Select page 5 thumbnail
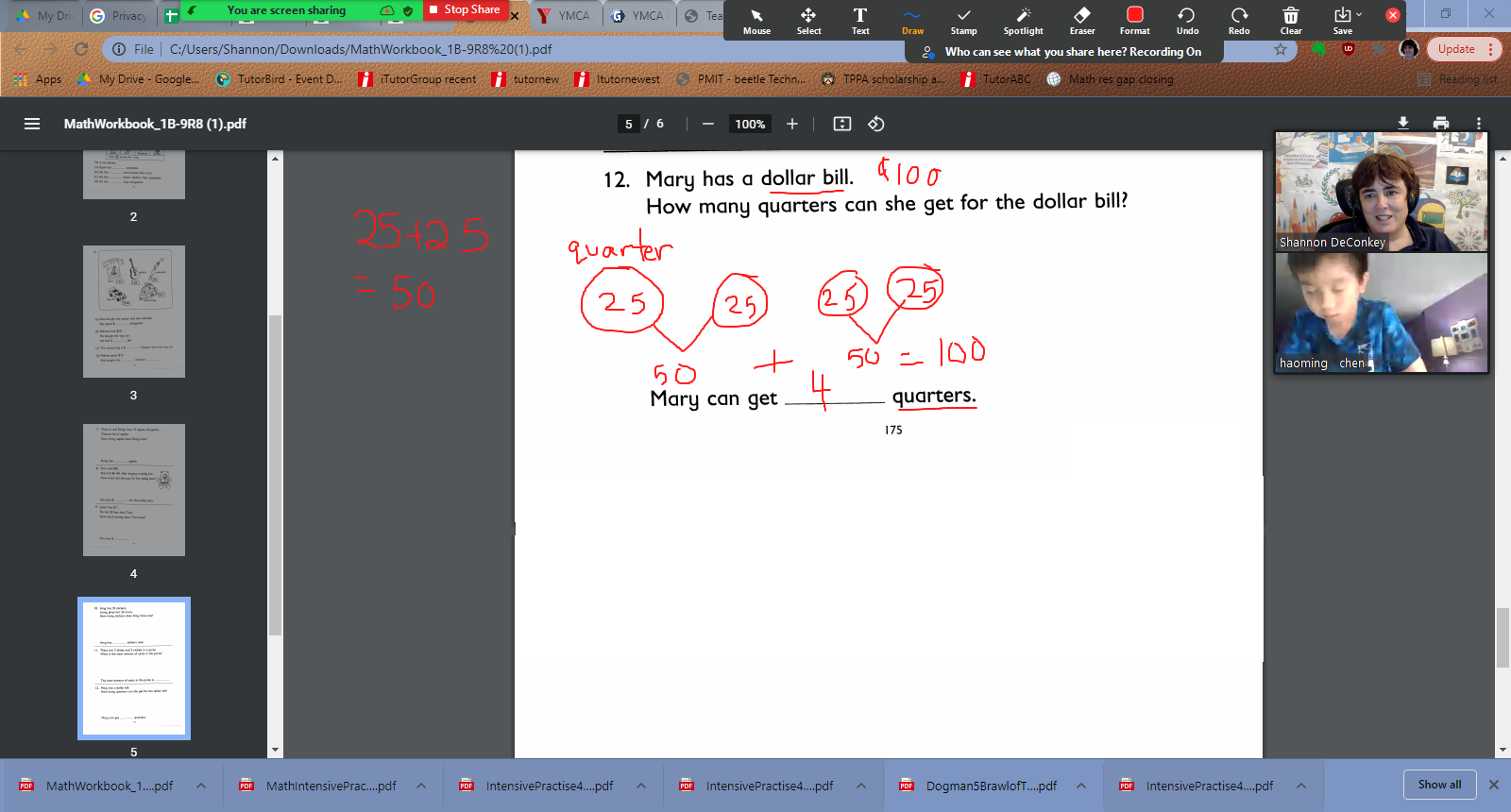Viewport: 1511px width, 812px height. 134,668
